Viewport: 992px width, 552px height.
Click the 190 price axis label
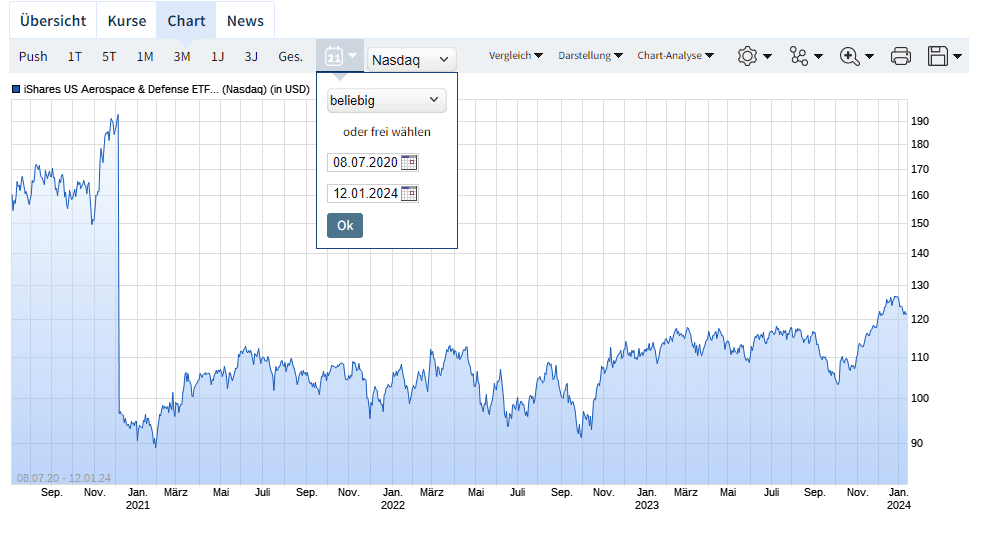point(919,121)
